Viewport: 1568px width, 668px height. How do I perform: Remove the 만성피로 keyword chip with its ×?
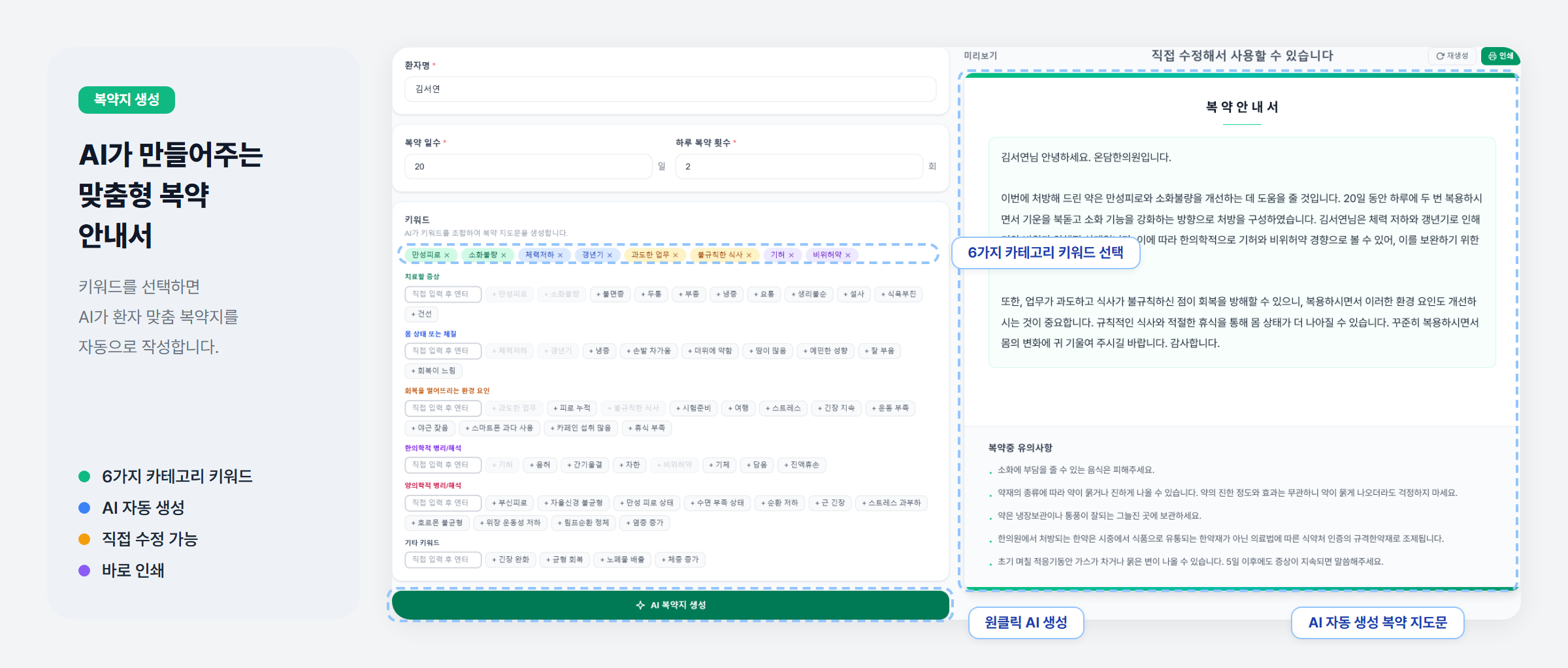[447, 255]
